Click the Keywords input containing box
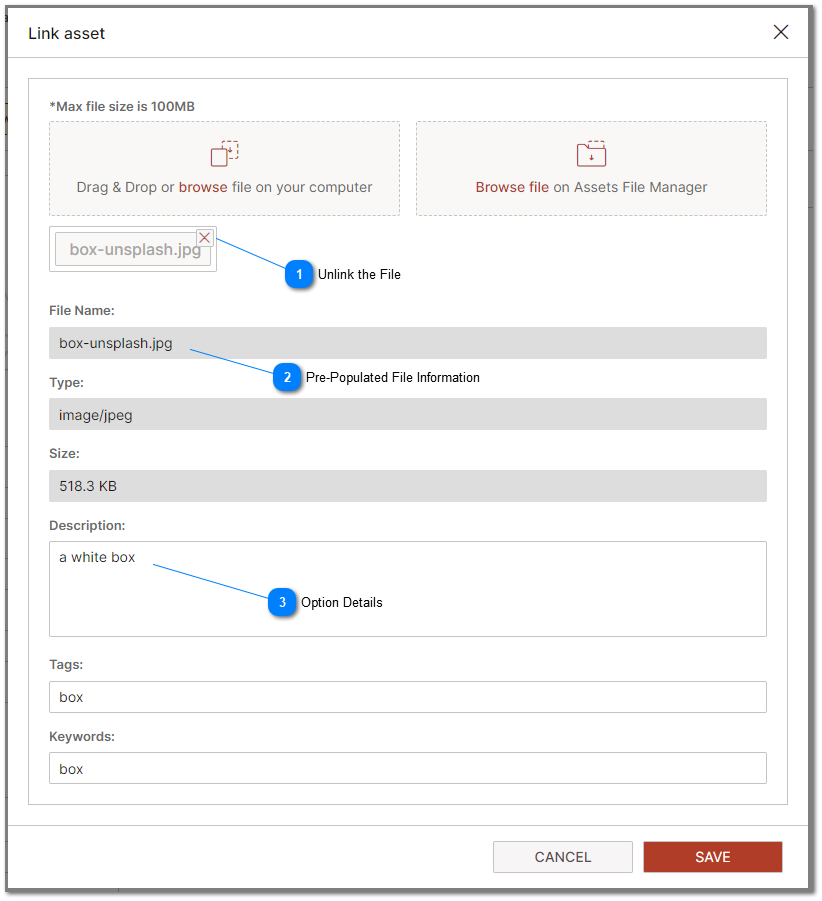The width and height of the screenshot is (822, 901). coord(407,768)
